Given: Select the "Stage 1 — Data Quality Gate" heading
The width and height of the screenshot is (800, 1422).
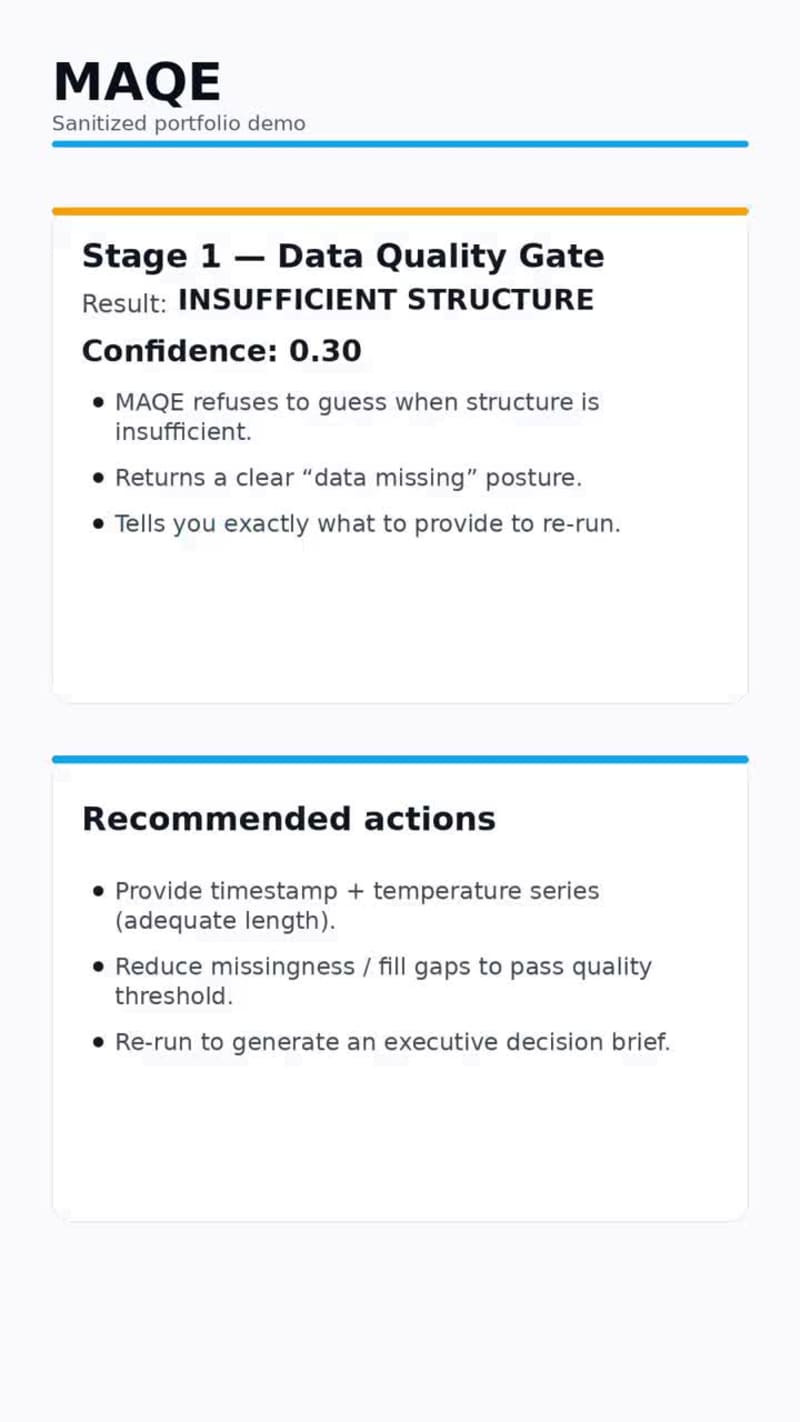Looking at the screenshot, I should tap(342, 256).
